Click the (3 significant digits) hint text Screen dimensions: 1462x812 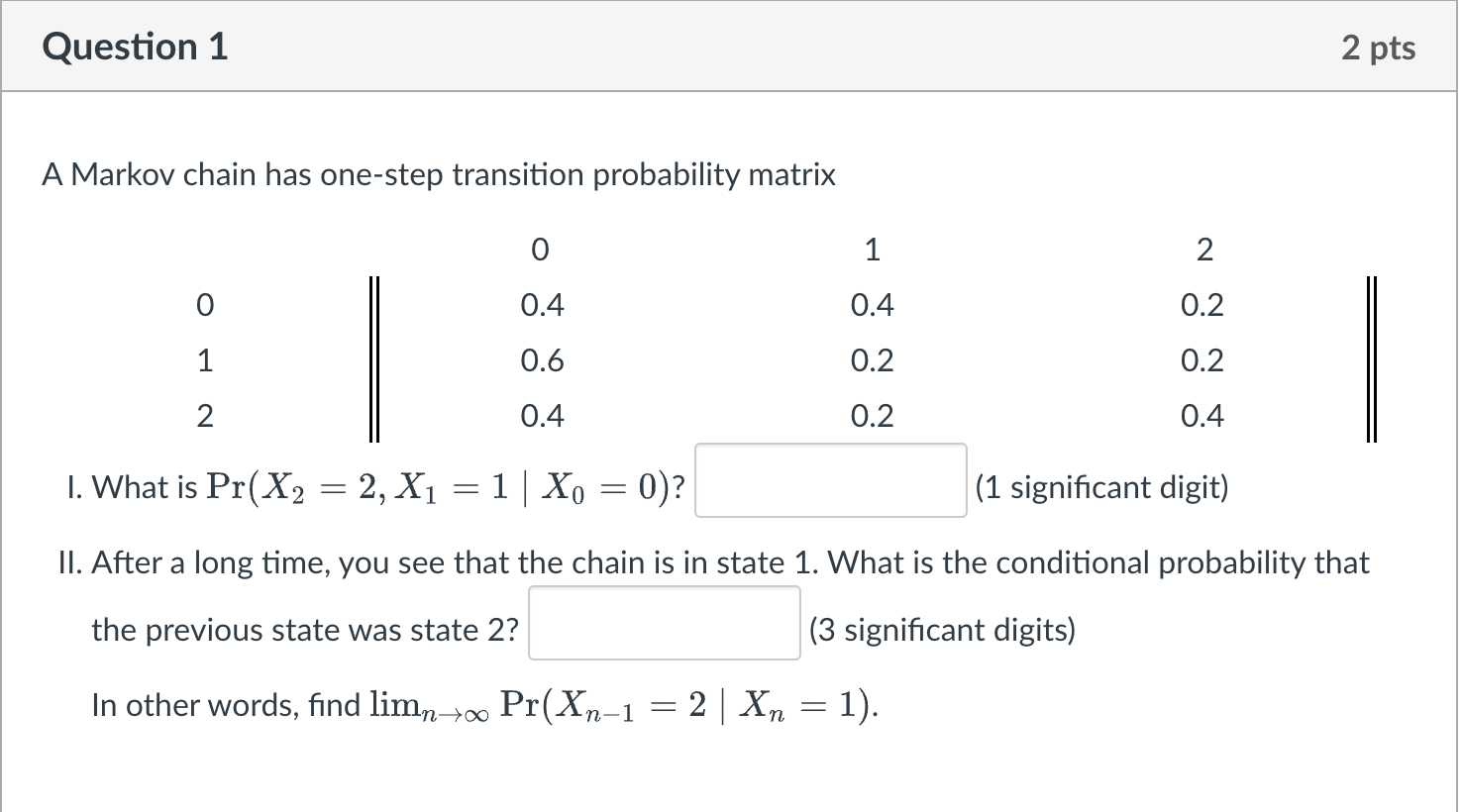click(x=942, y=629)
